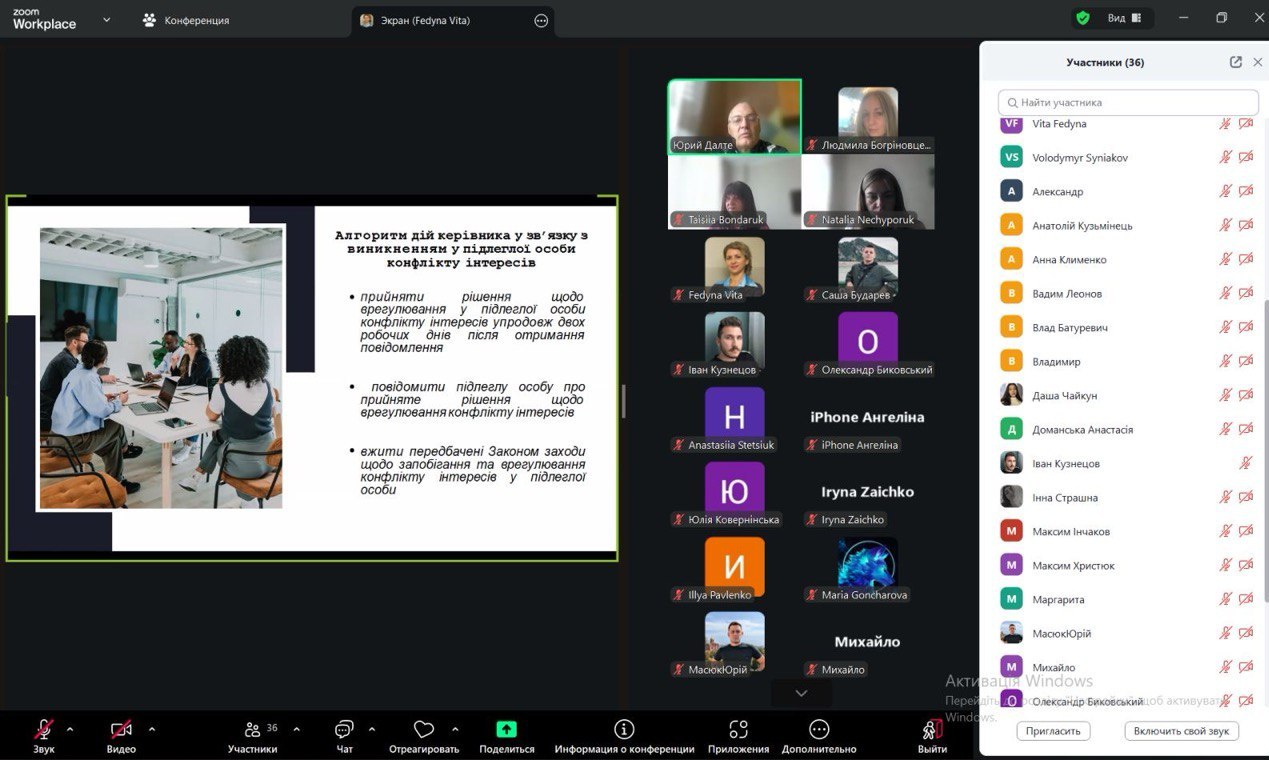Turn on camera with Видео button
The image size is (1269, 760).
click(x=121, y=730)
